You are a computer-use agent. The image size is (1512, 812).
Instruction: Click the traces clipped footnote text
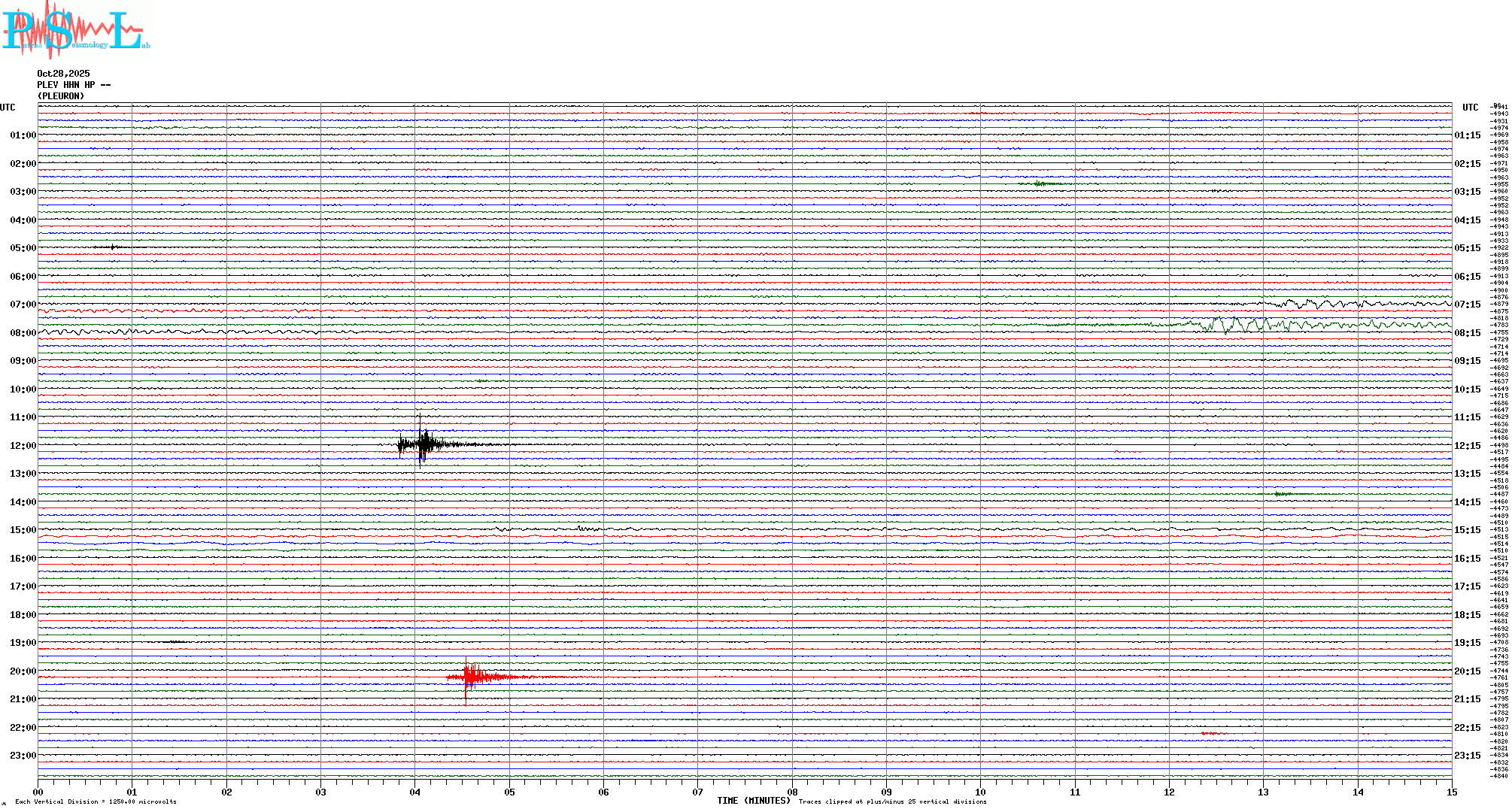tap(892, 801)
